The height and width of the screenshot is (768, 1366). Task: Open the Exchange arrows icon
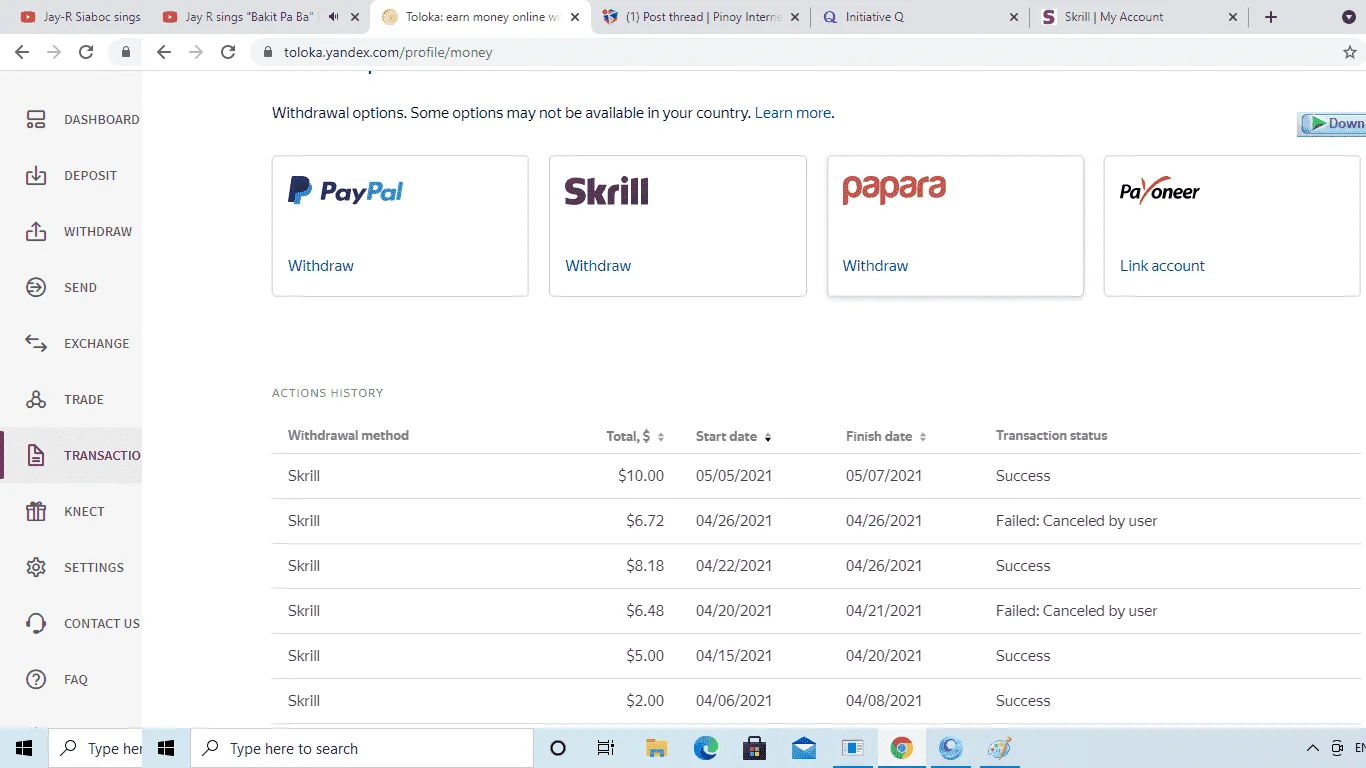coord(36,344)
